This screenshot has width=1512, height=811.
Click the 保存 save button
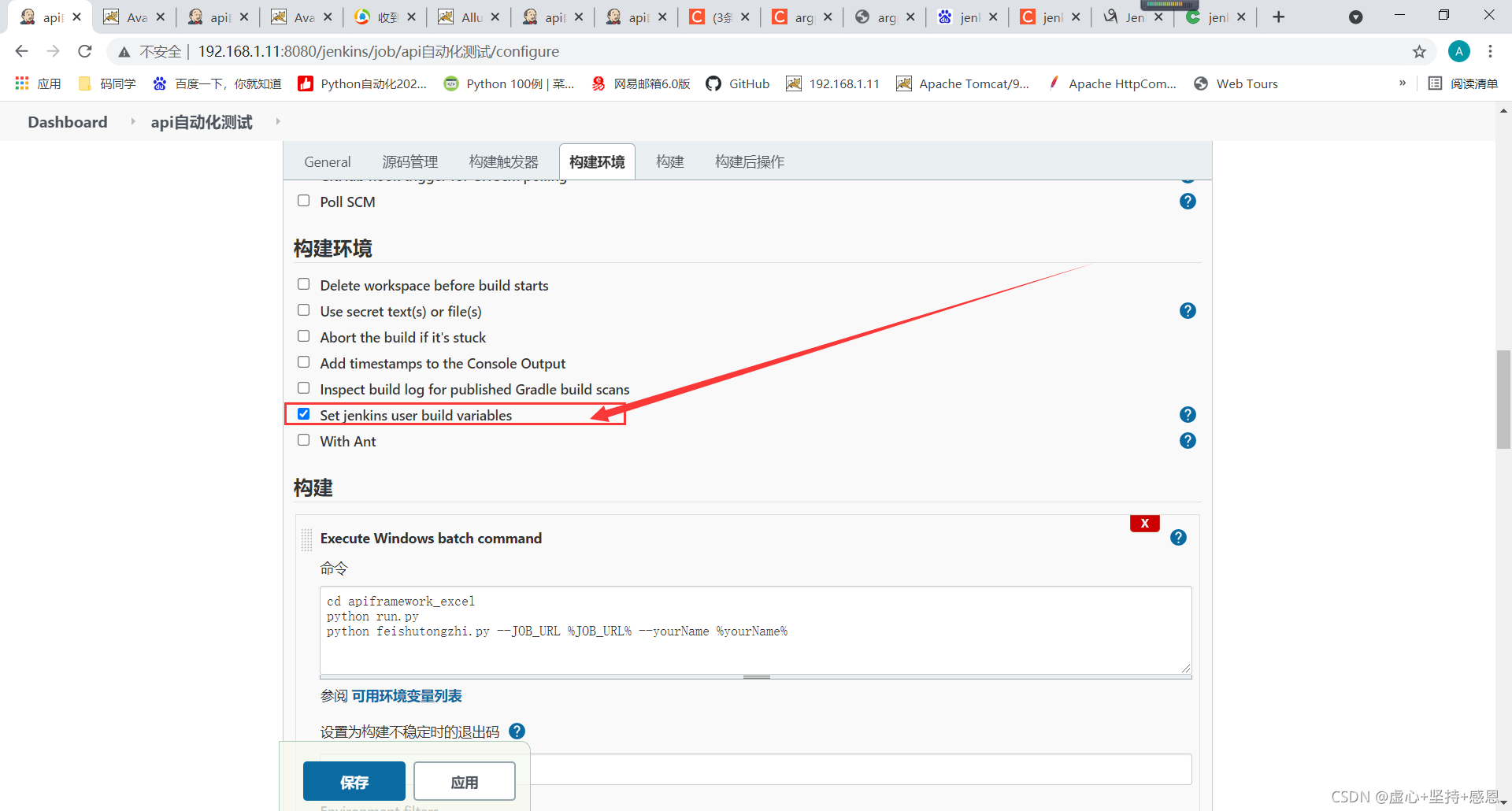[x=354, y=781]
